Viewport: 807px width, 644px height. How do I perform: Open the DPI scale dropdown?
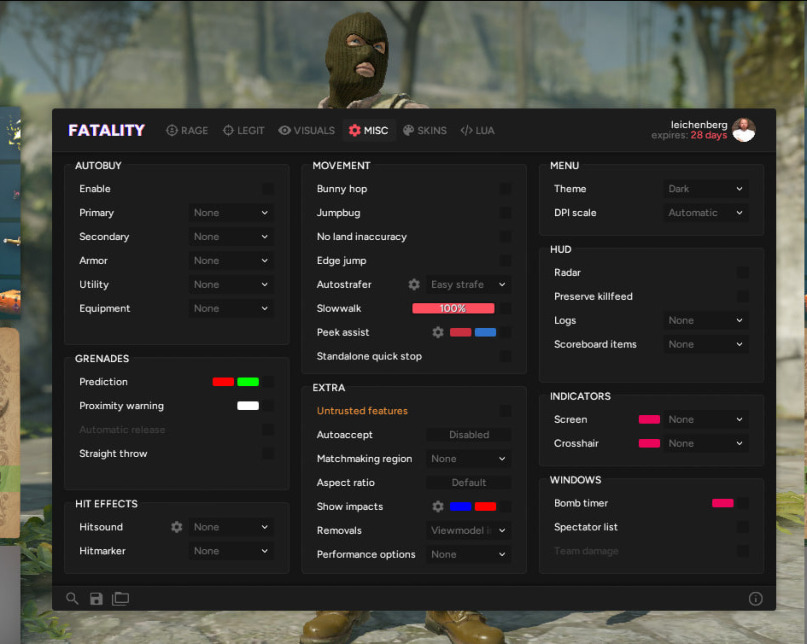pyautogui.click(x=706, y=213)
